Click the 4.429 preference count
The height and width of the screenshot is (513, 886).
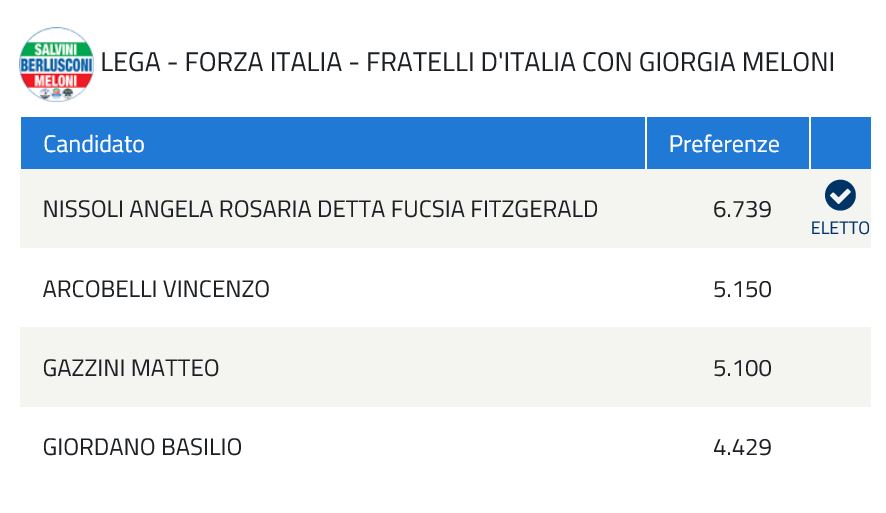[x=742, y=447]
